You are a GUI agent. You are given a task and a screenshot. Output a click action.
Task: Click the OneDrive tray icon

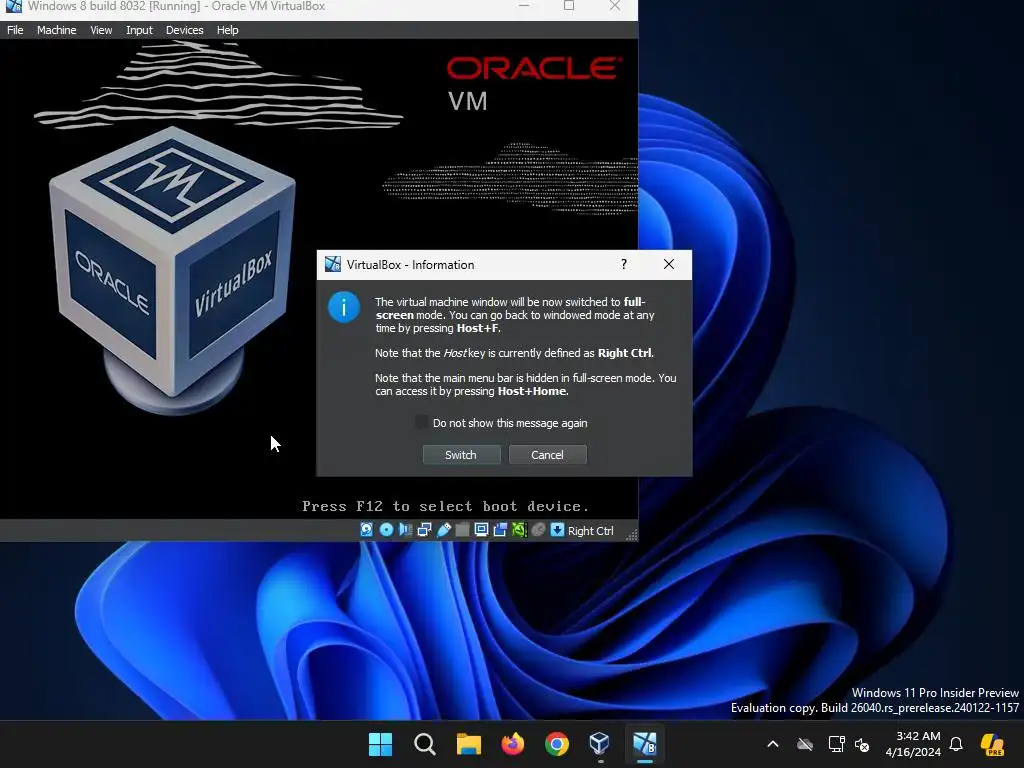(x=805, y=744)
